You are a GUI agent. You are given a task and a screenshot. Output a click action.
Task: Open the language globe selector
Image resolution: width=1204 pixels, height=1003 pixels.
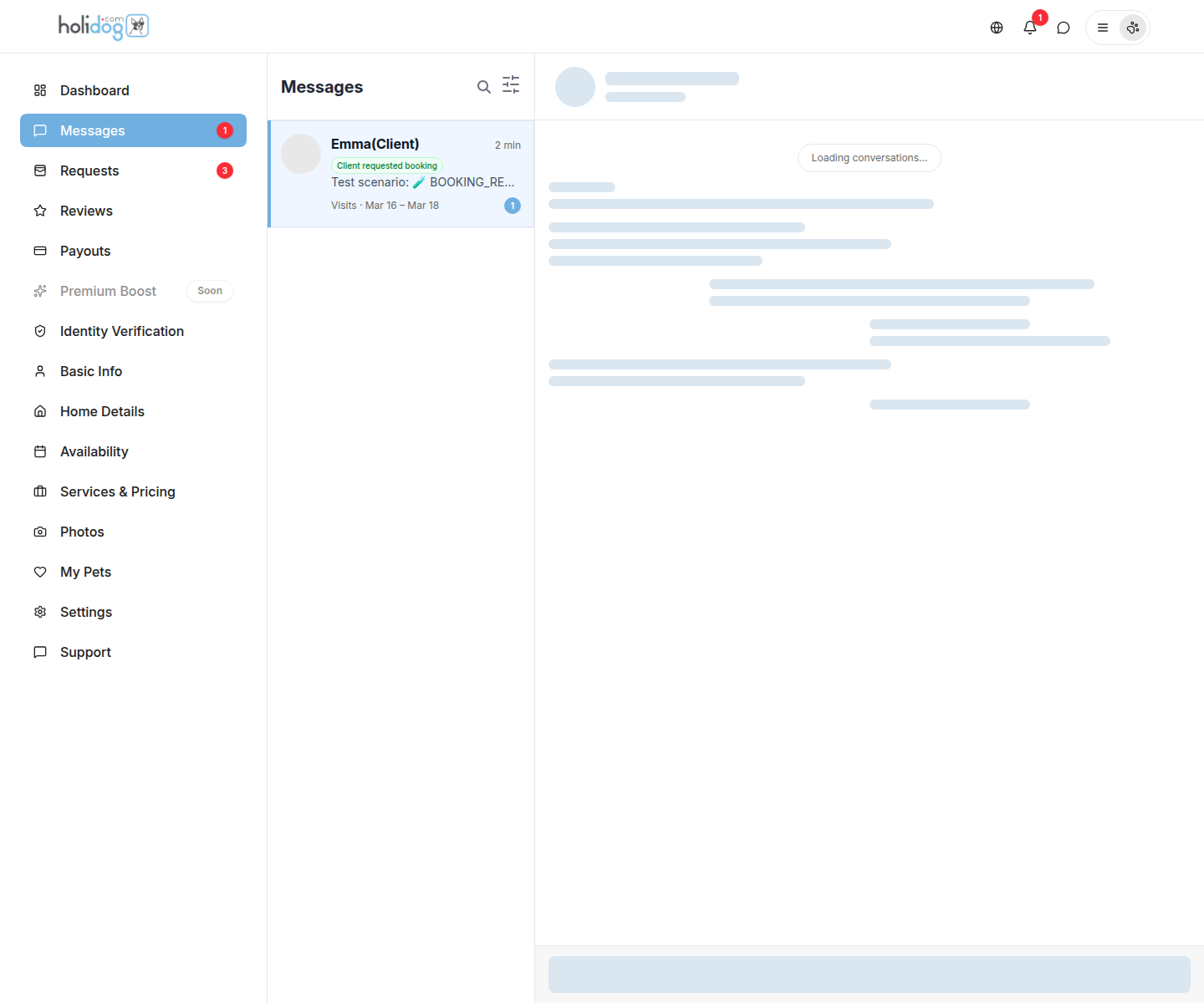[x=996, y=27]
